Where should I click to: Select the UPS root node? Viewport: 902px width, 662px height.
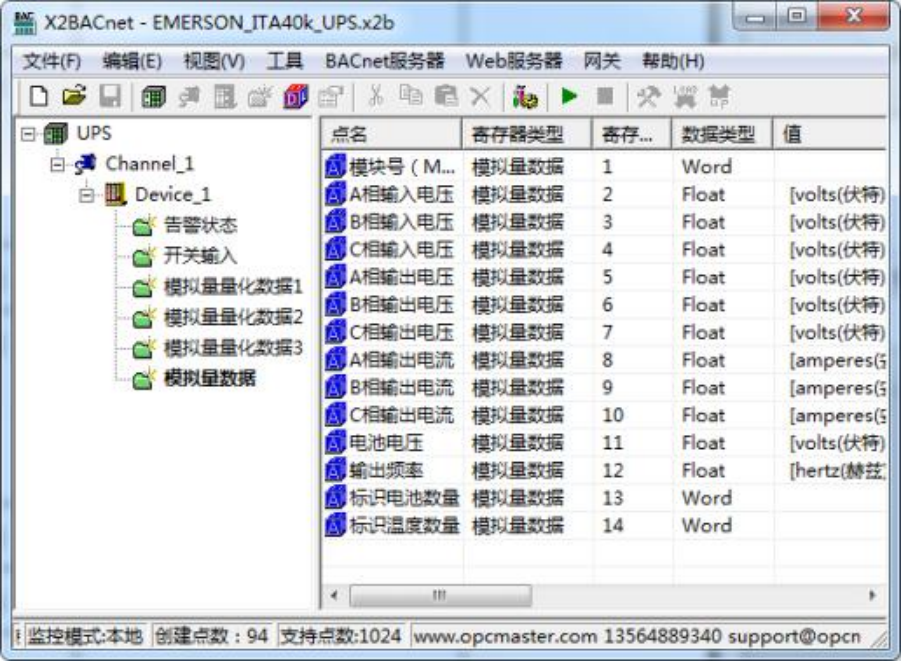coord(94,133)
